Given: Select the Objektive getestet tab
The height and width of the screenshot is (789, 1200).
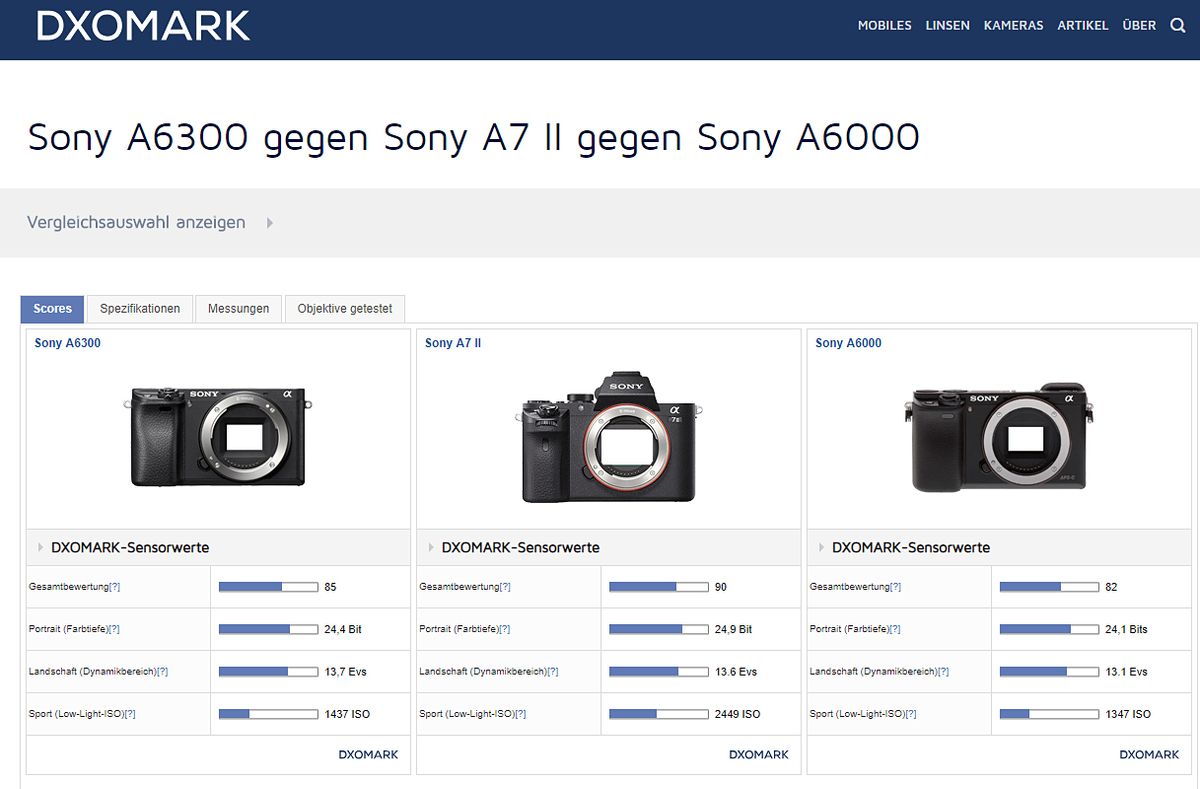Looking at the screenshot, I should pyautogui.click(x=344, y=309).
